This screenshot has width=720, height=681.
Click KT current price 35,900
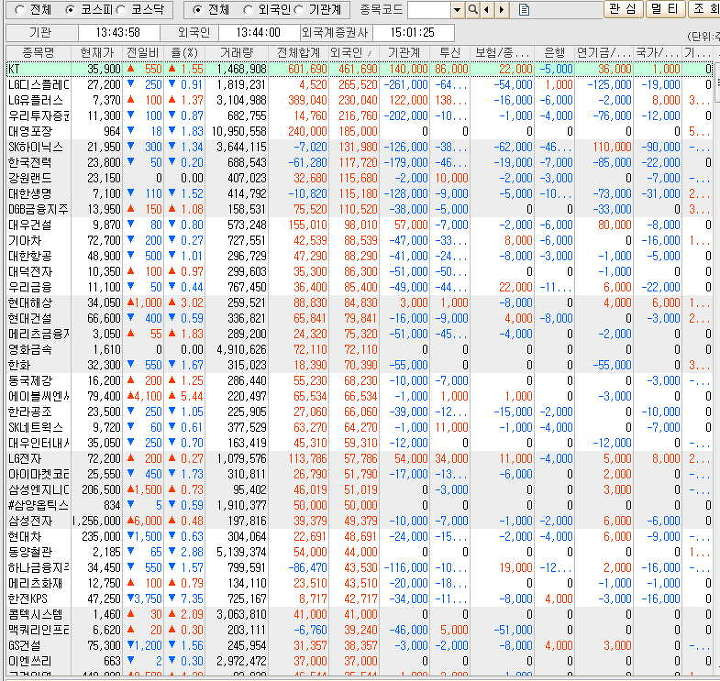click(x=104, y=69)
